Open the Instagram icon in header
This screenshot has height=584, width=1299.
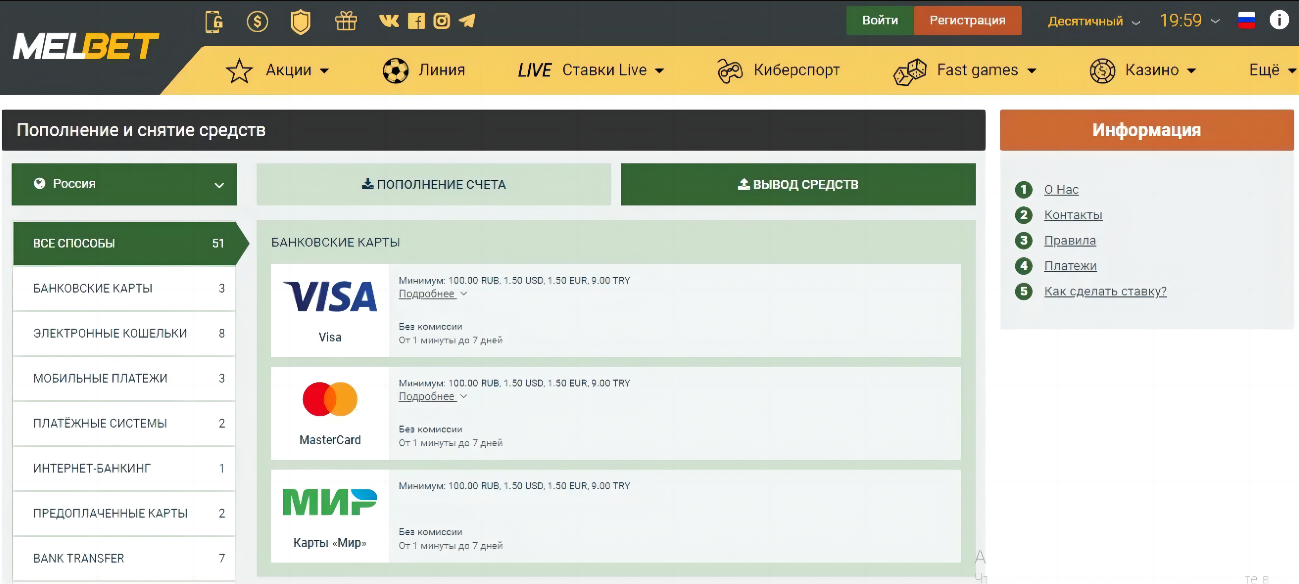click(x=441, y=21)
